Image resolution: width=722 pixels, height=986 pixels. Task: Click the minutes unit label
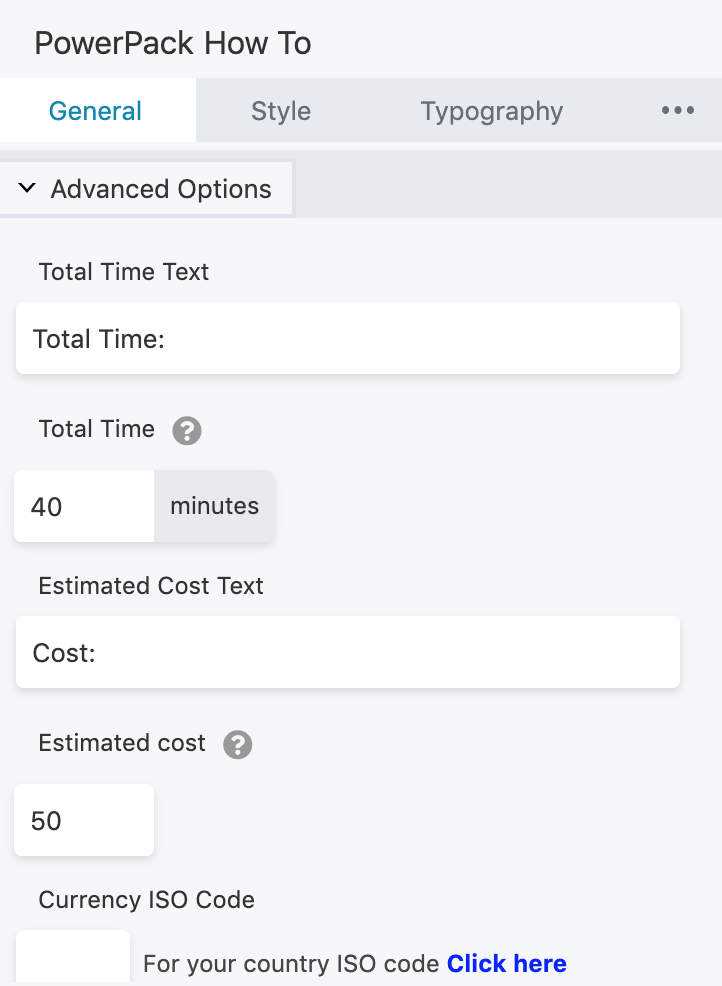(x=214, y=506)
